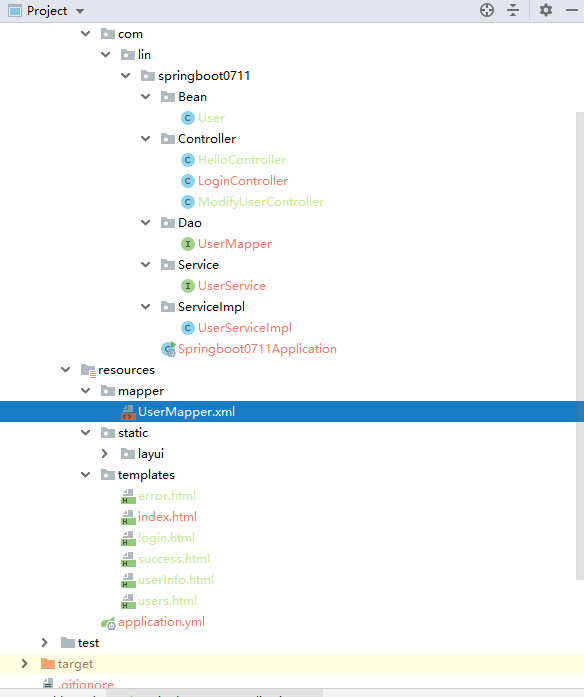Collapse the templates folder chevron
Viewport: 584px width, 697px height.
tap(85, 475)
